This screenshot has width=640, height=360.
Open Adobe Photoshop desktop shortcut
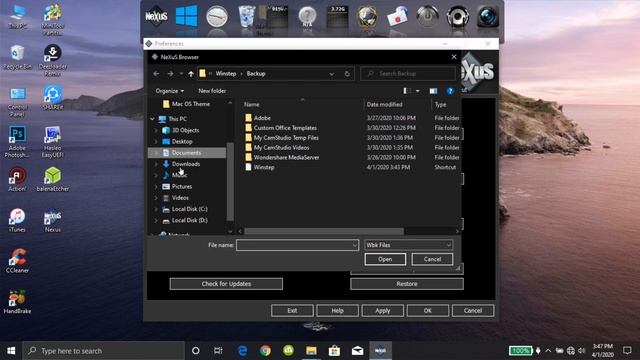[17, 141]
